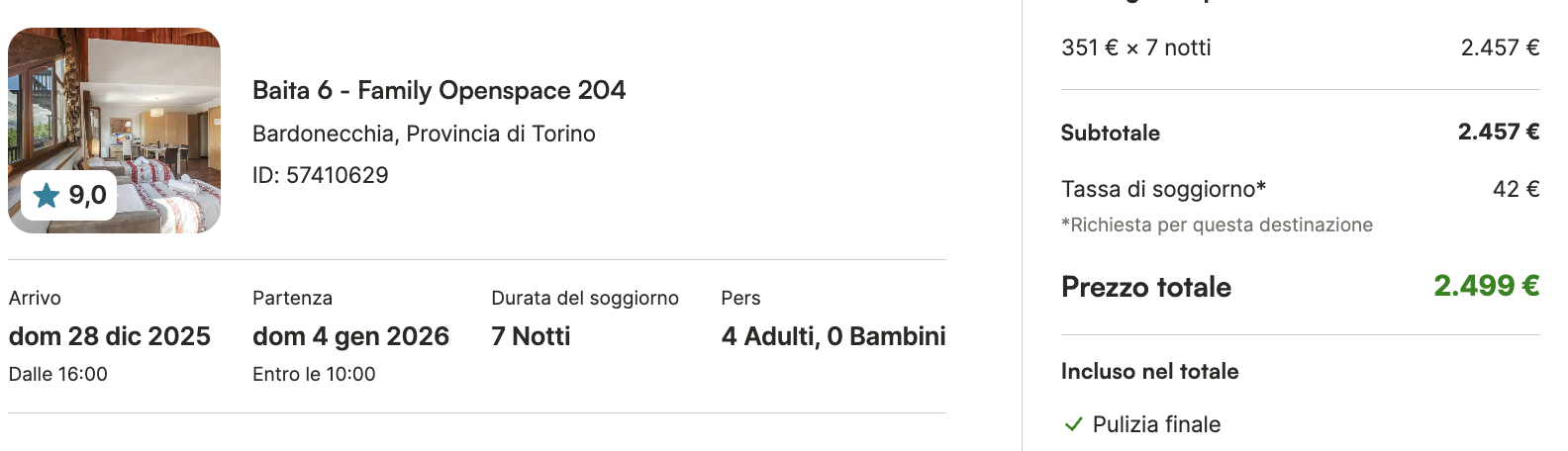Click the 351 € × 7 notti price line
This screenshot has width=1568, height=451.
pyautogui.click(x=1135, y=47)
